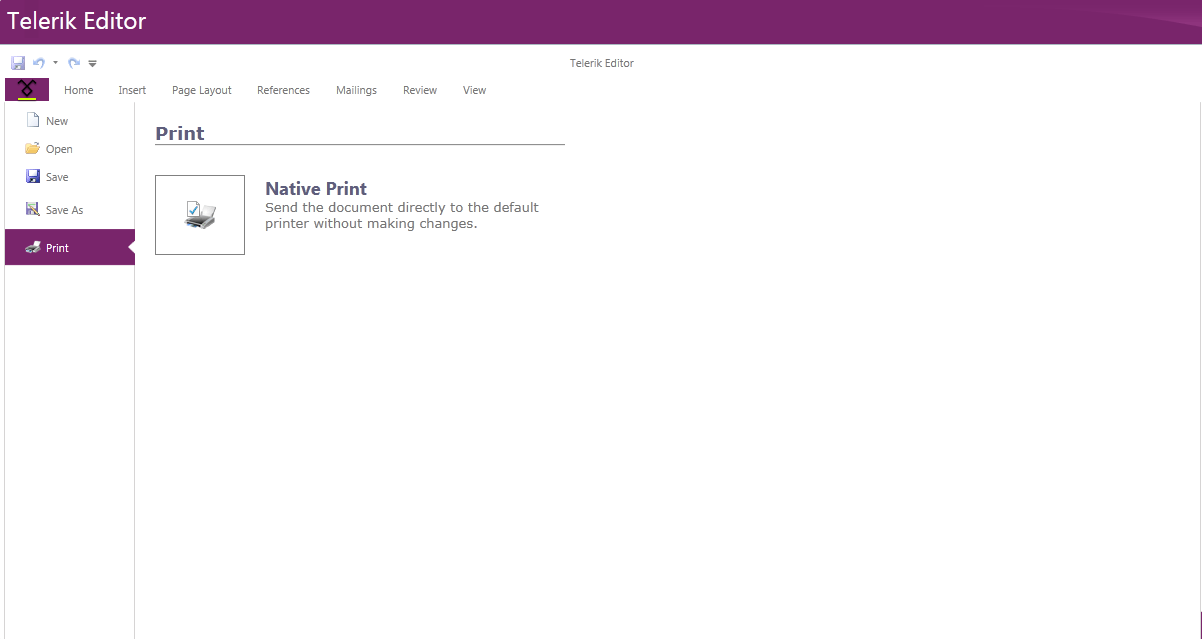This screenshot has width=1202, height=639.
Task: Click the Telerik Editor window title text
Action: point(602,63)
